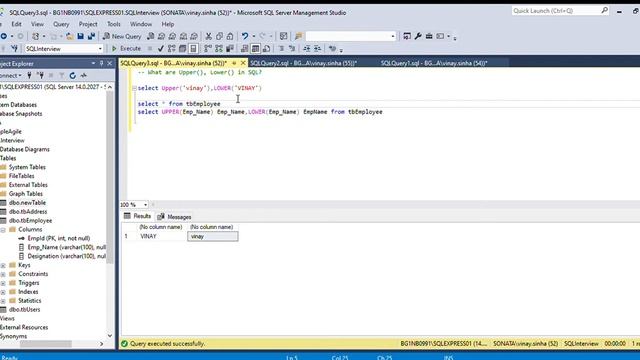This screenshot has height=360, width=640.
Task: Click the Undo arrow icon
Action: [245, 36]
